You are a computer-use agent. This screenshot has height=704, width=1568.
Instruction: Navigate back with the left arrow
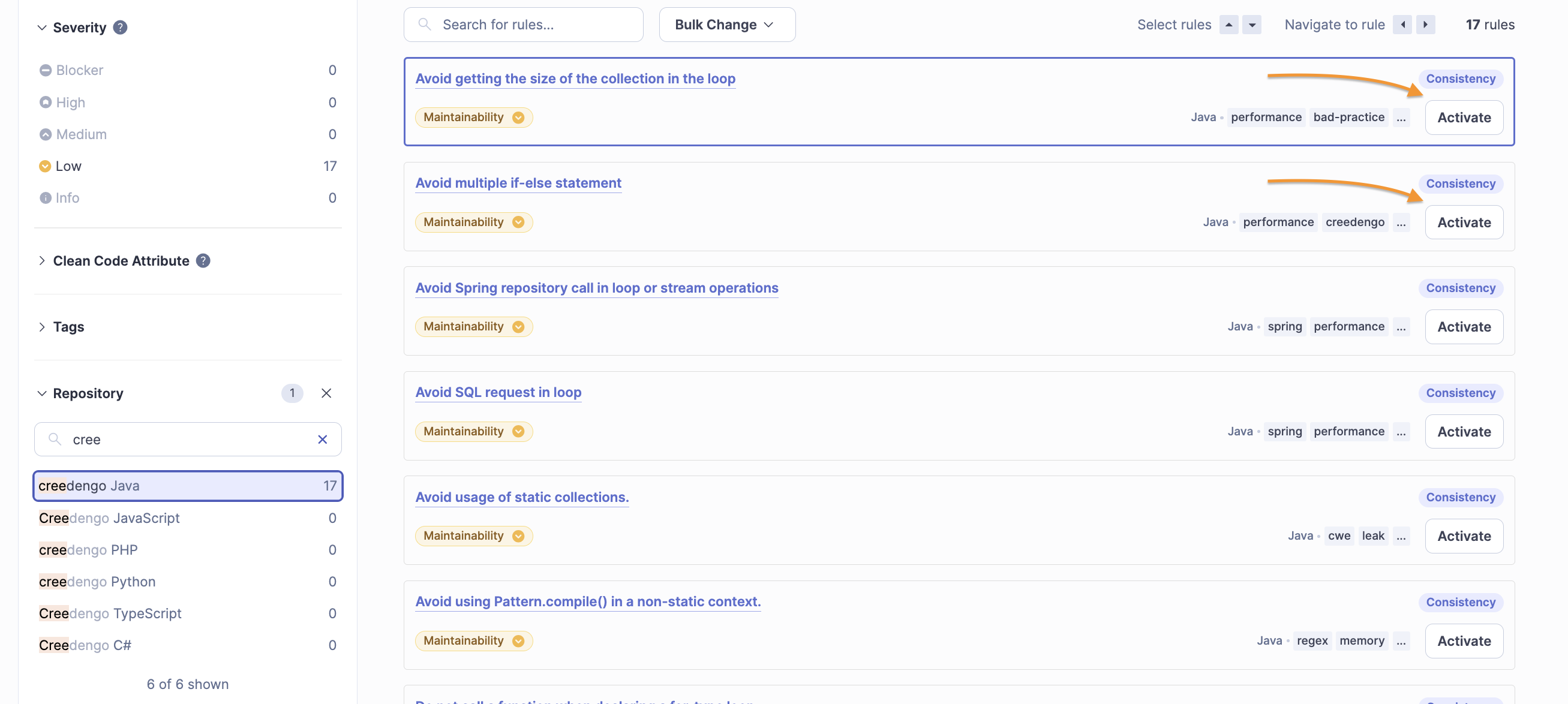[1402, 25]
